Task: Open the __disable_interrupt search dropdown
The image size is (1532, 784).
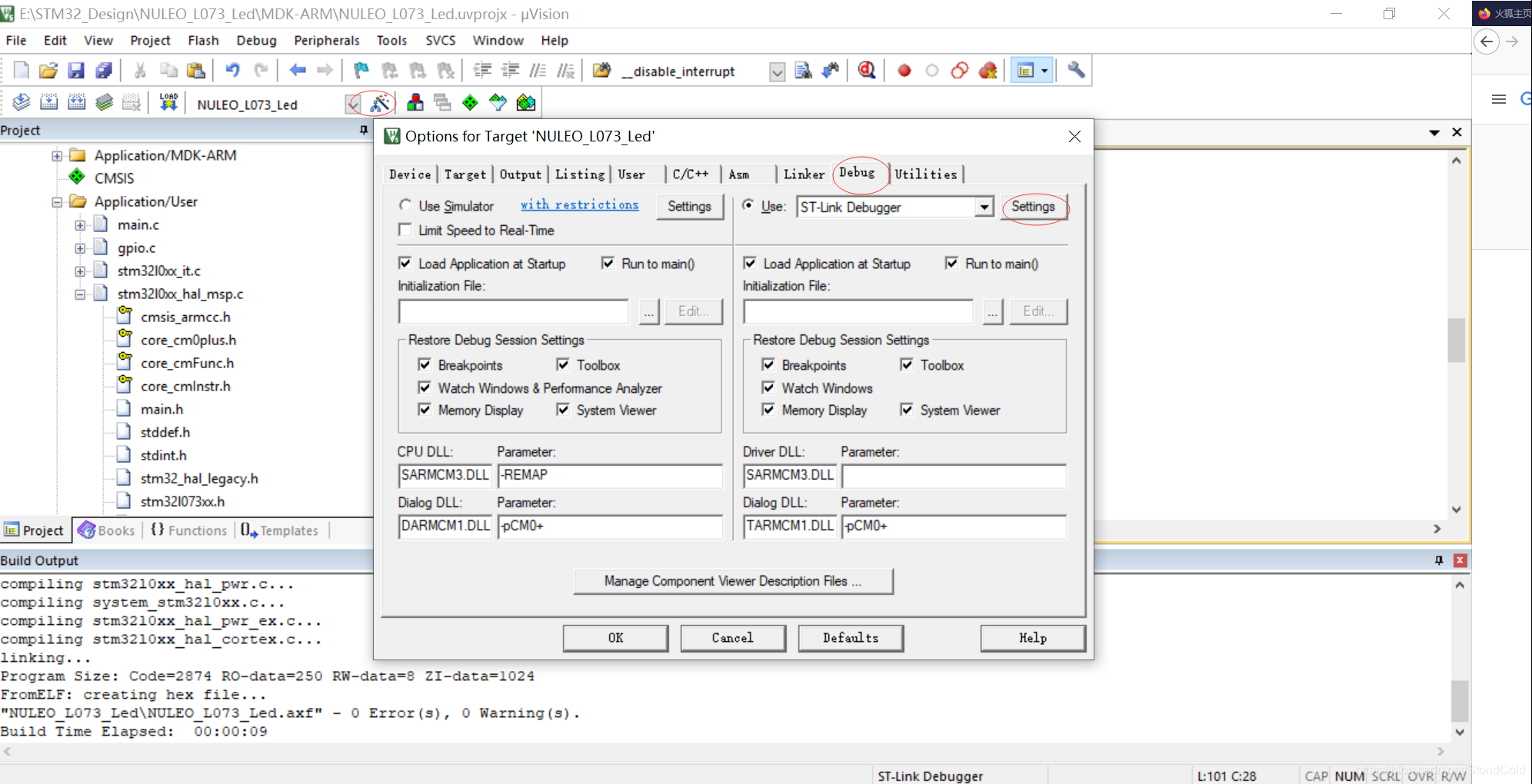Action: [x=778, y=71]
